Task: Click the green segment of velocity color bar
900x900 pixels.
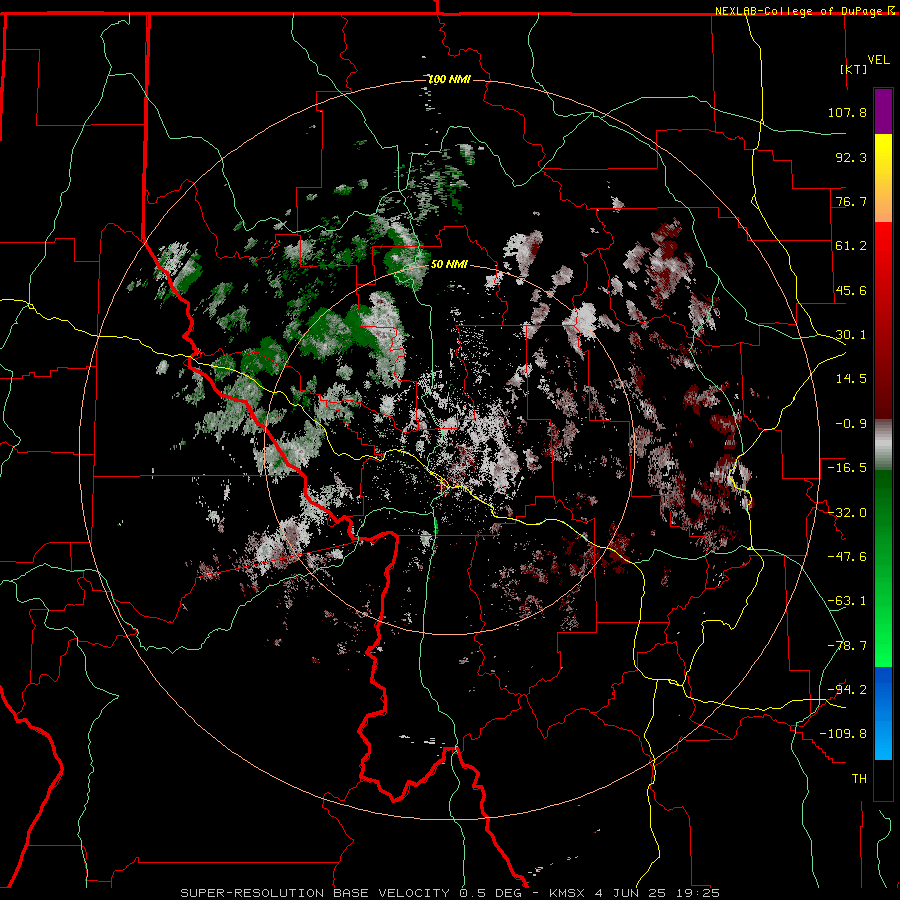Action: tap(883, 568)
